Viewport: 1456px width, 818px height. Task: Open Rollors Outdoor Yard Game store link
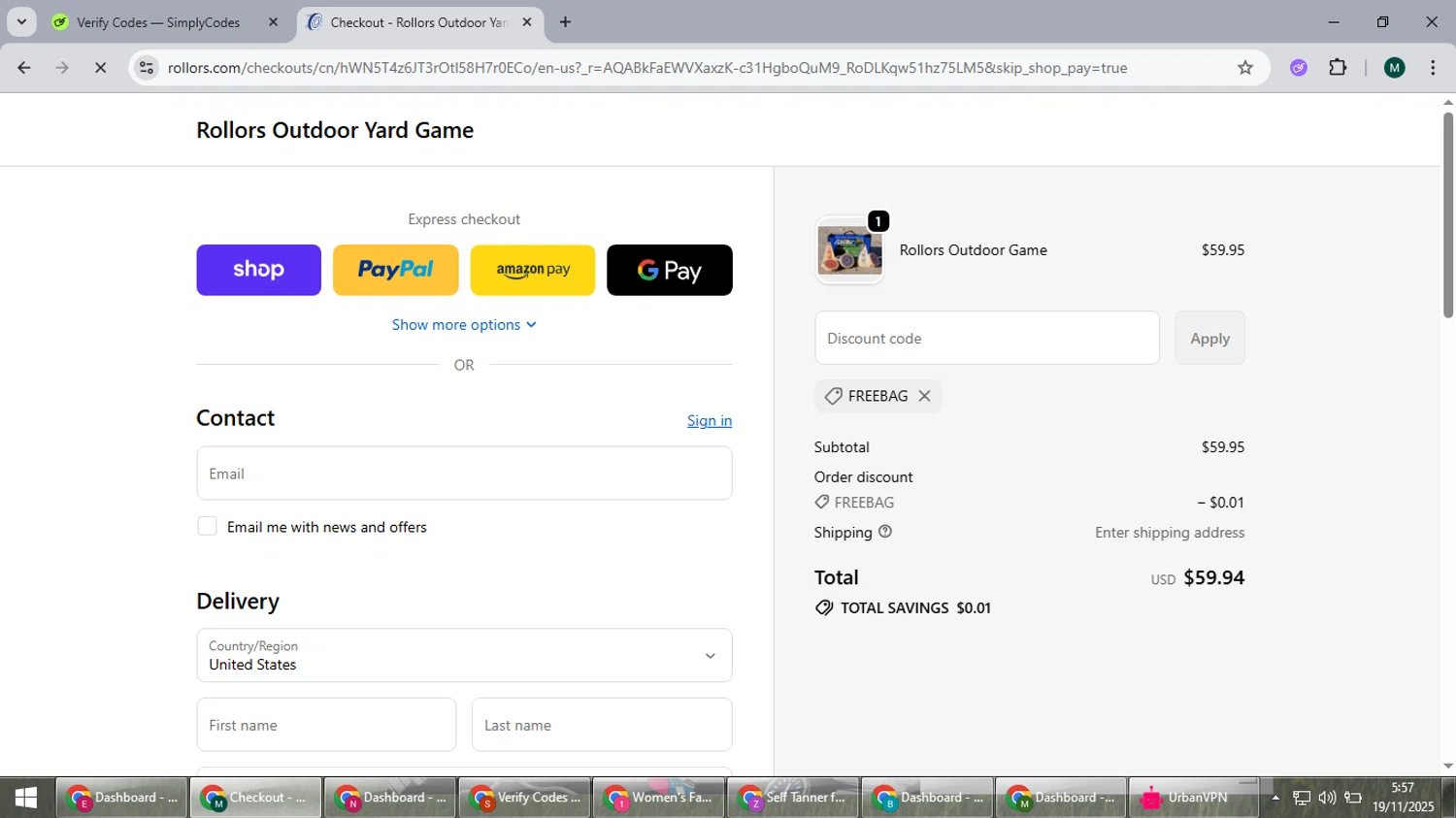coord(335,130)
